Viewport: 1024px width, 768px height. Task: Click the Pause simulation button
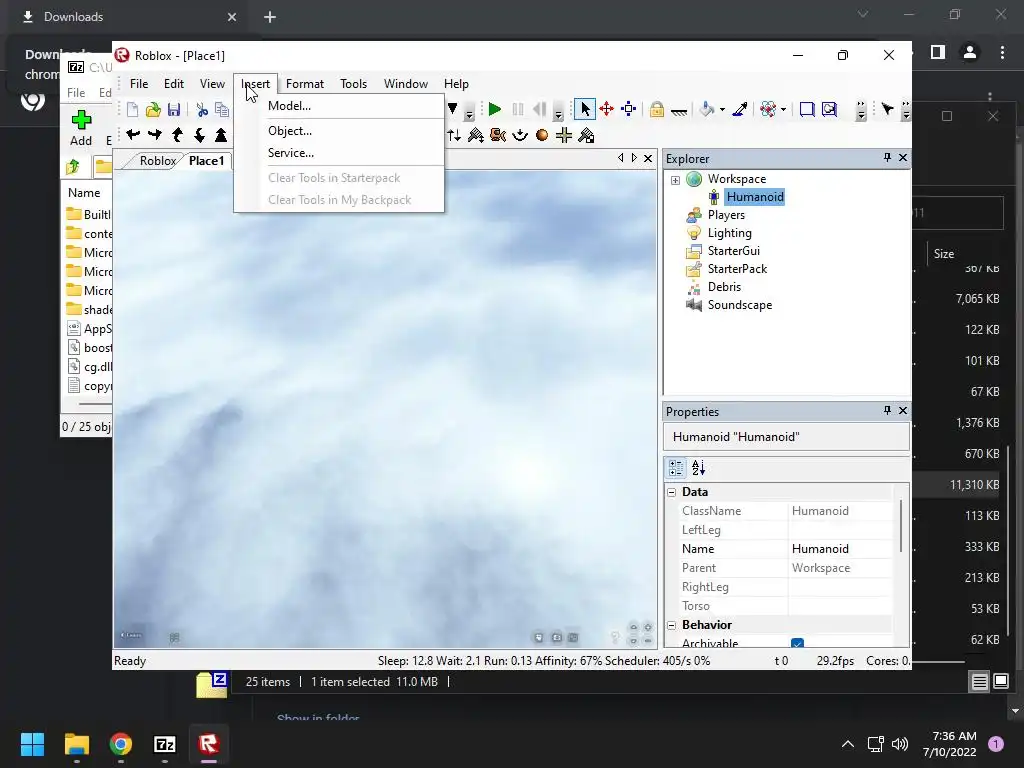pyautogui.click(x=518, y=109)
